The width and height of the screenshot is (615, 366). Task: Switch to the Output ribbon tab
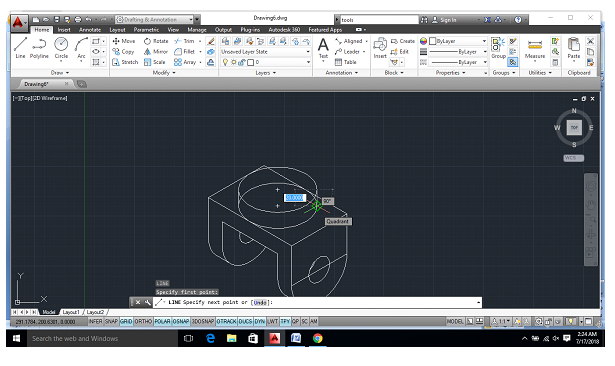tap(223, 29)
